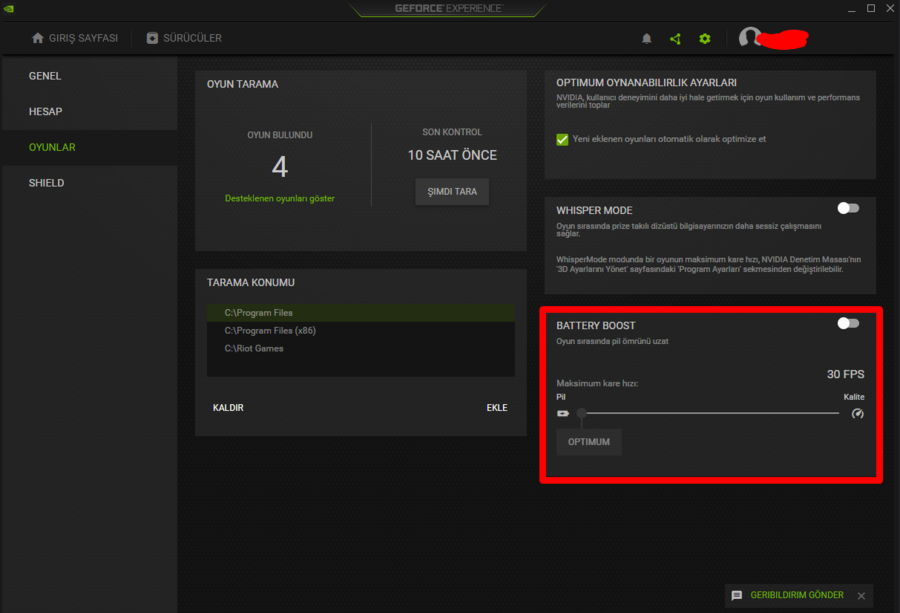Click Kaldır to remove scan location

[228, 408]
